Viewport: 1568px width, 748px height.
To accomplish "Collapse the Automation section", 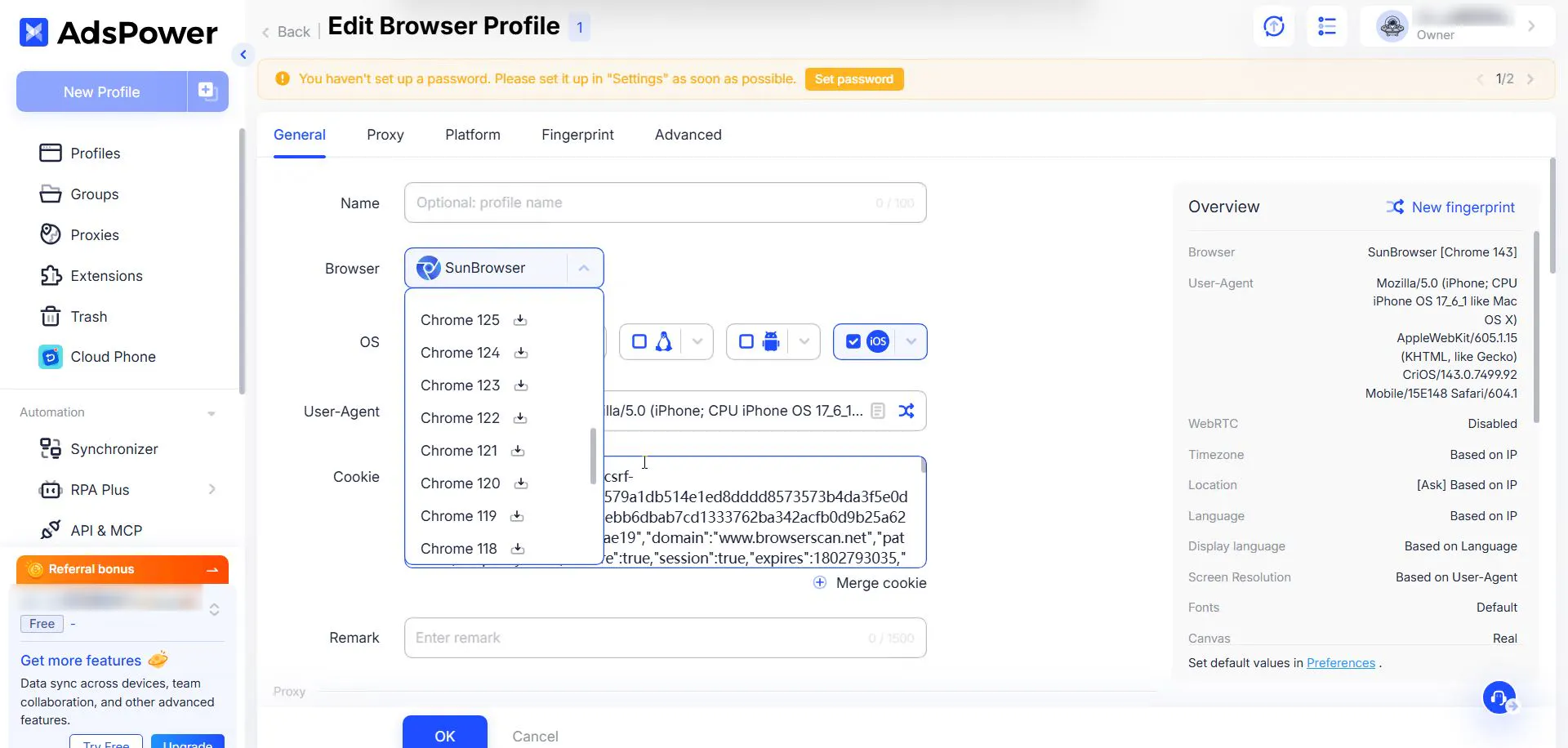I will tap(212, 413).
